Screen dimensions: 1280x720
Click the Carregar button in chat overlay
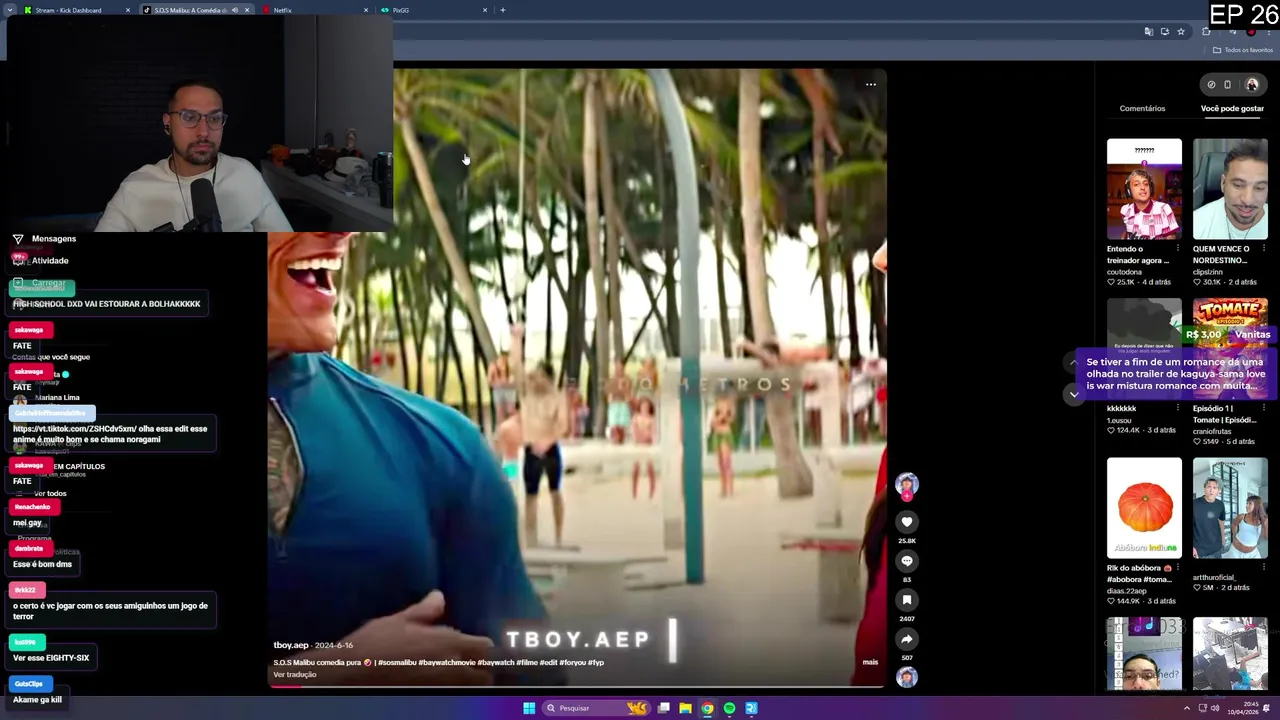point(40,284)
